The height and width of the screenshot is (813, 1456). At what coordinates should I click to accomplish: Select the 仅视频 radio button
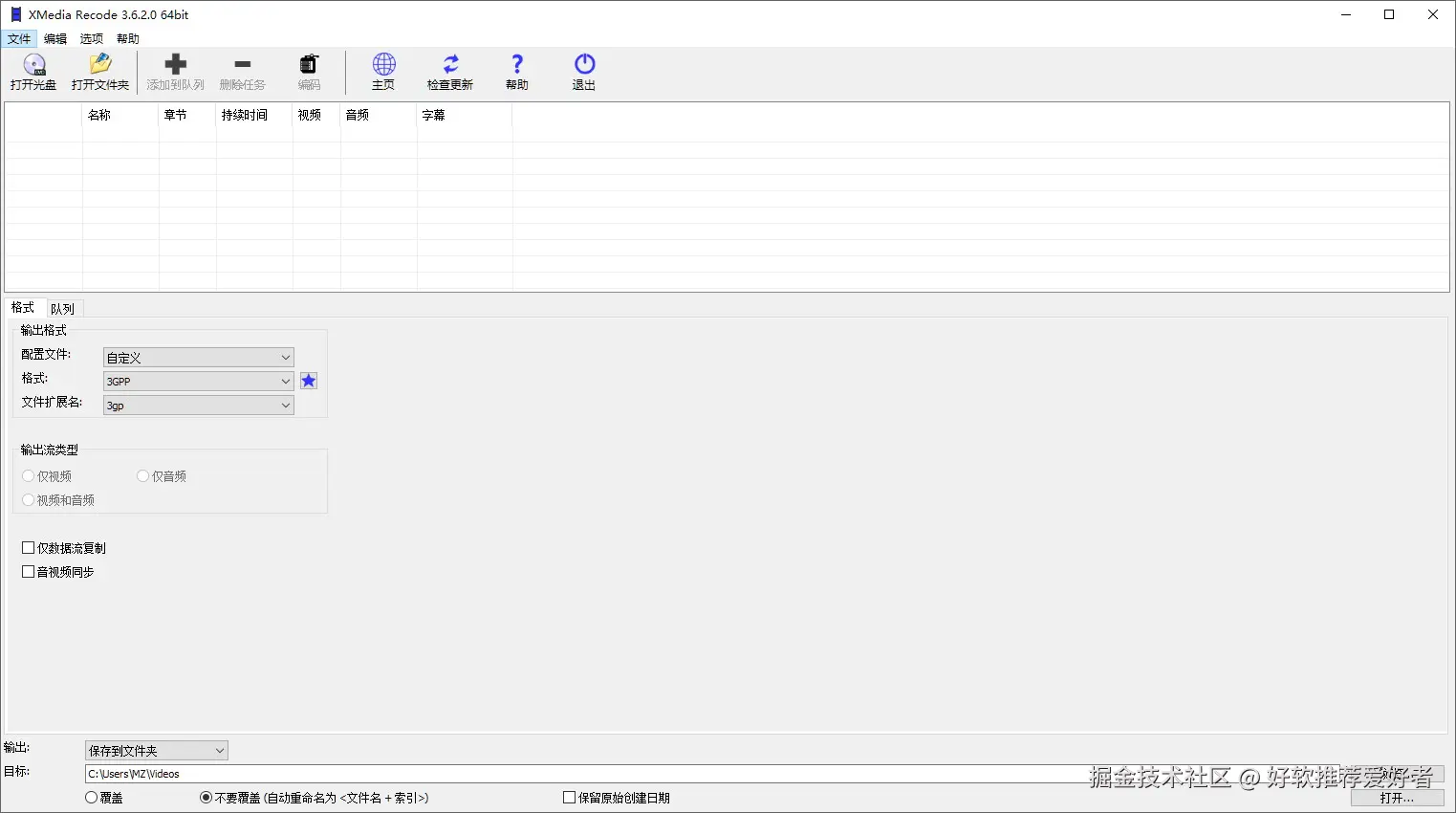(x=28, y=476)
